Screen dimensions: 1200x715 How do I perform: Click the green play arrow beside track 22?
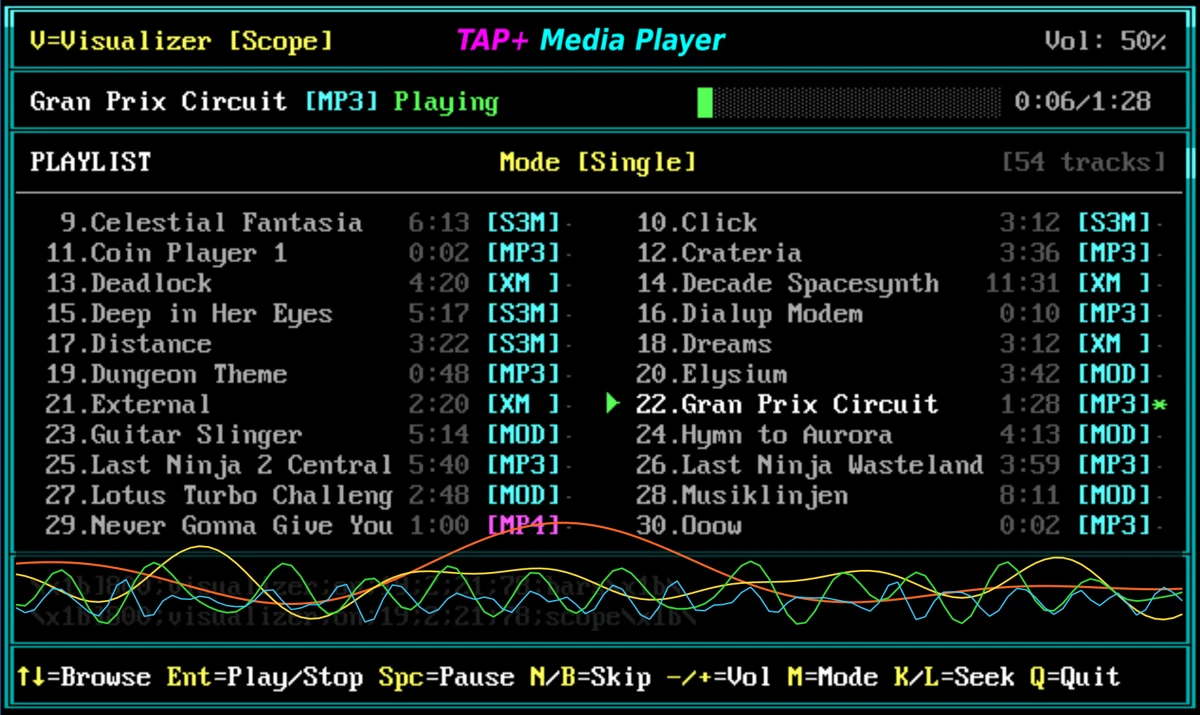tap(614, 404)
